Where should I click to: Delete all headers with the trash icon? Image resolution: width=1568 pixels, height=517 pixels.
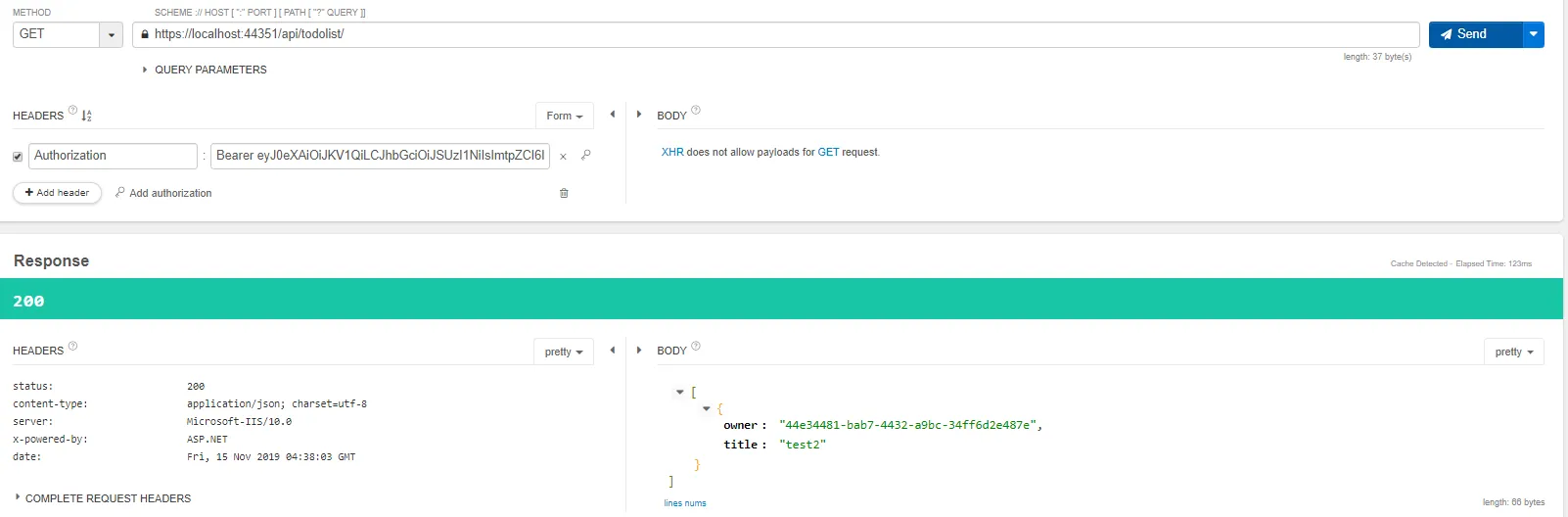564,193
